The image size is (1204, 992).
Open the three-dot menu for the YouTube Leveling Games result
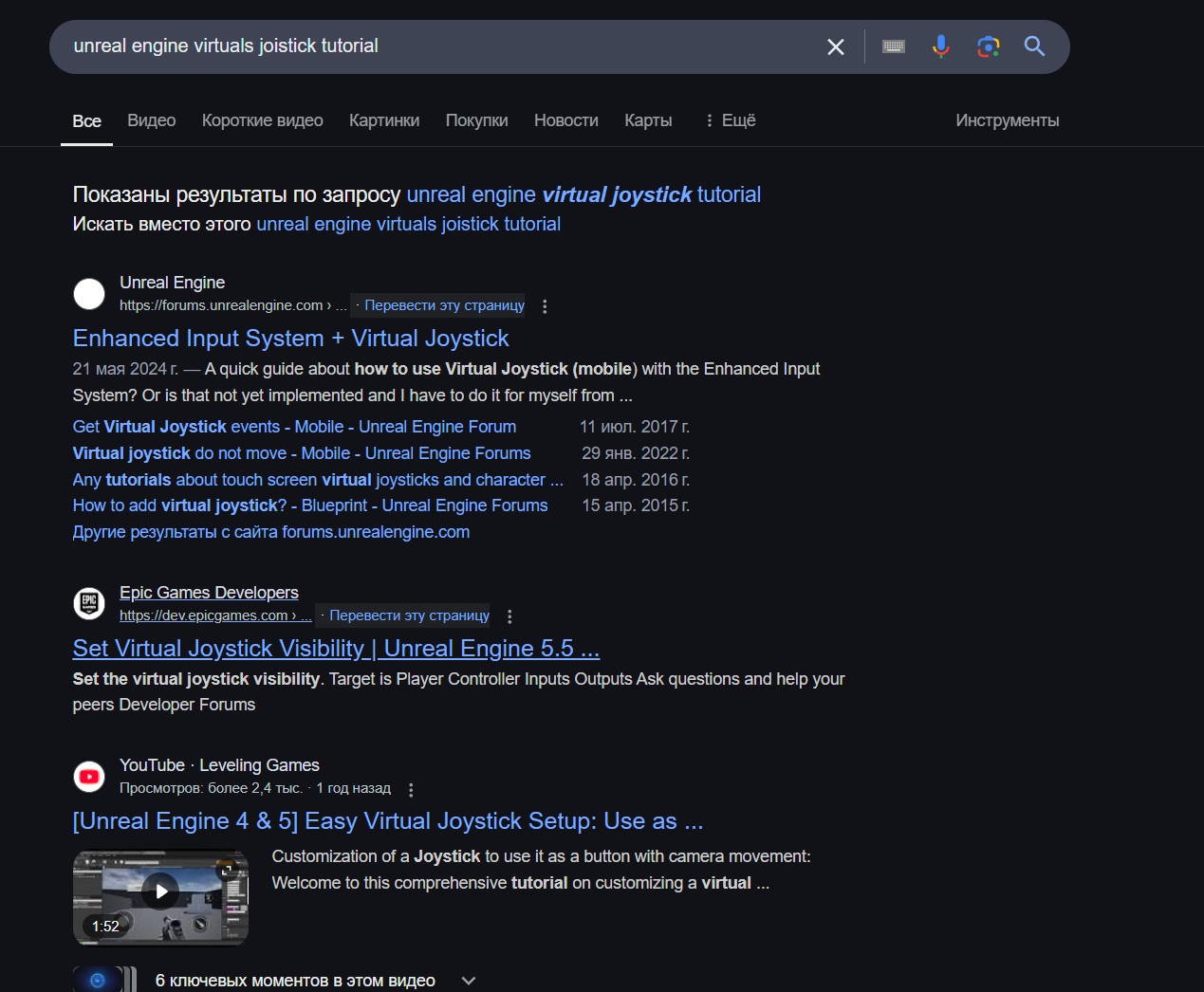(x=411, y=790)
